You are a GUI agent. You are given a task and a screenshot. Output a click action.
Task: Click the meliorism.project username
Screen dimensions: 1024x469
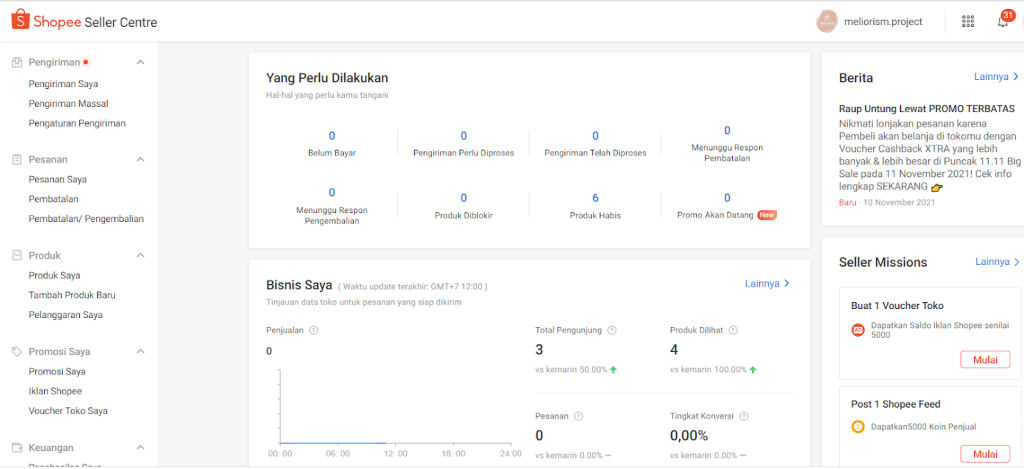point(883,22)
